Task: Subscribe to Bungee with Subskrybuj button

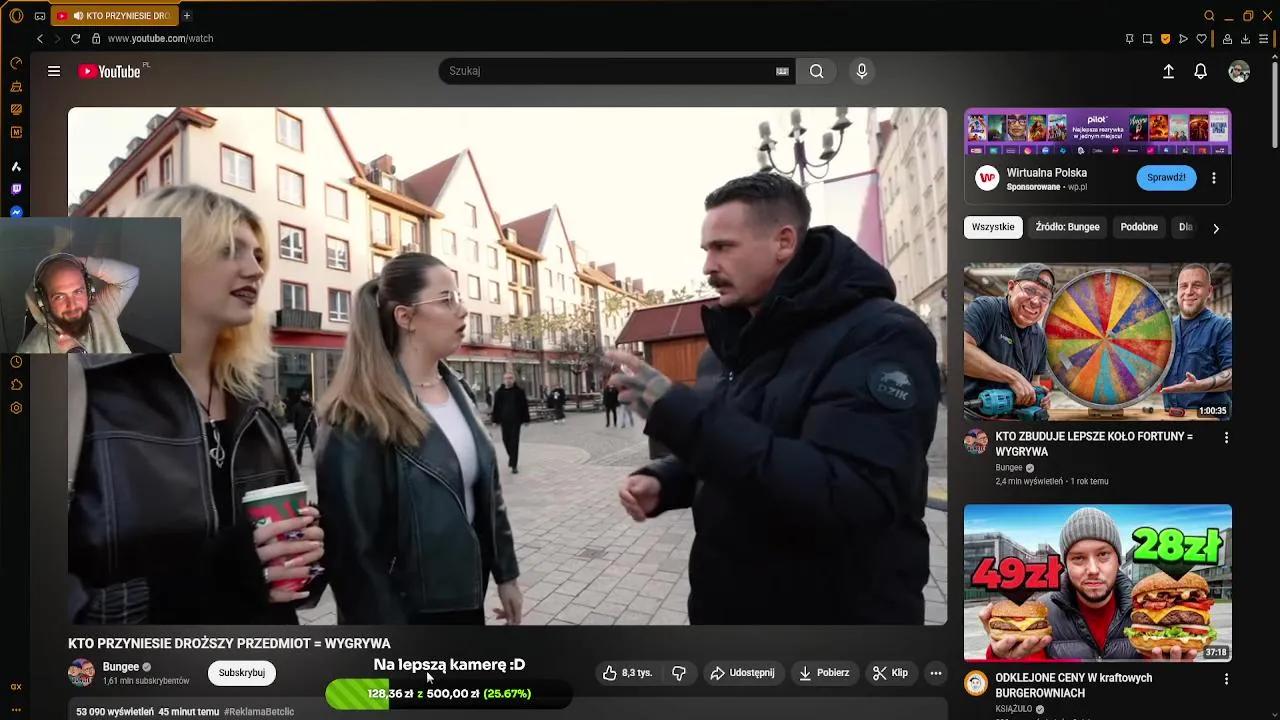Action: (242, 673)
